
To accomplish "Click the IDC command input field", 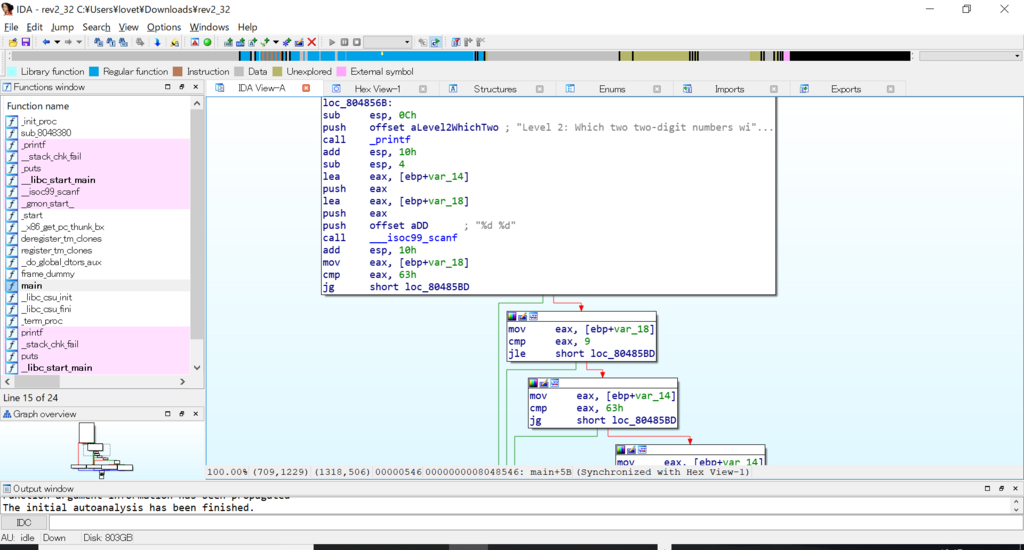I will coord(536,523).
